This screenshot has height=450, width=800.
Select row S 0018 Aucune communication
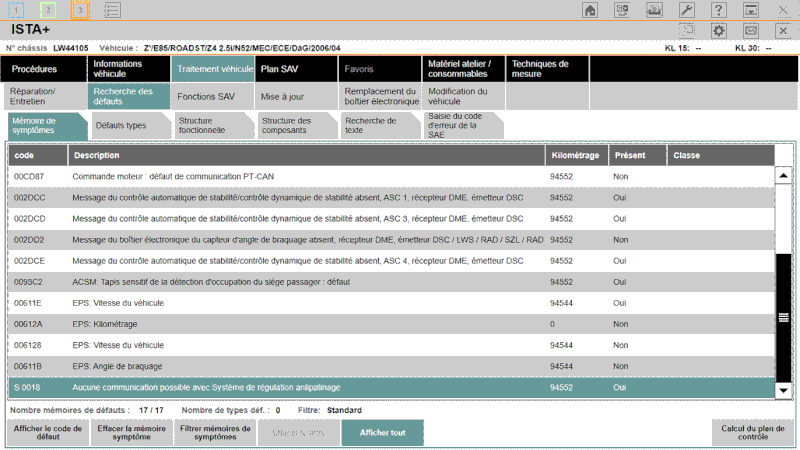tap(391, 388)
